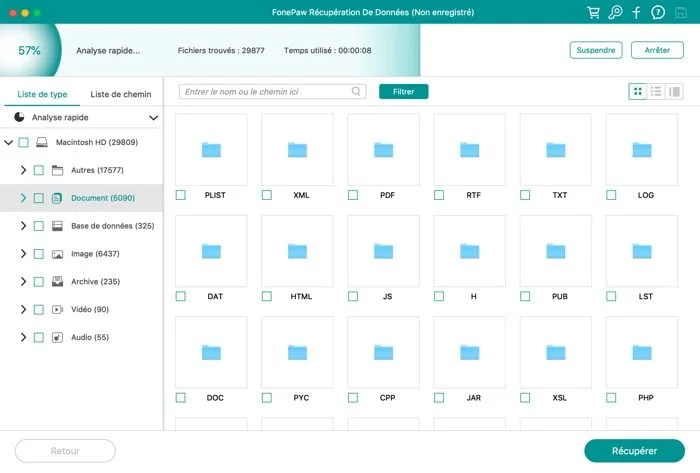Image resolution: width=700 pixels, height=473 pixels.
Task: Click the Suspendre button
Action: [x=596, y=50]
